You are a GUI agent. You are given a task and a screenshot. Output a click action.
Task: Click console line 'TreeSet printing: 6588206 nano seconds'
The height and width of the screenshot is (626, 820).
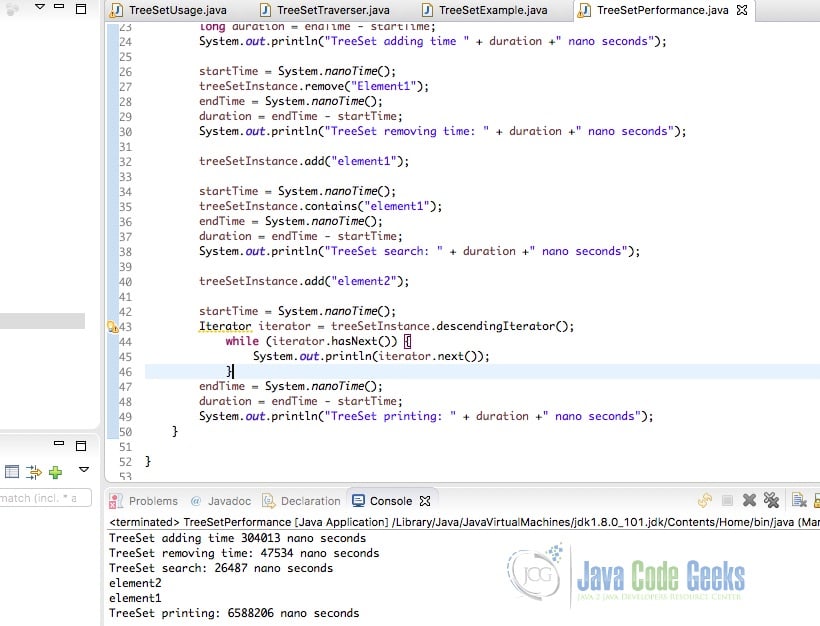(234, 613)
